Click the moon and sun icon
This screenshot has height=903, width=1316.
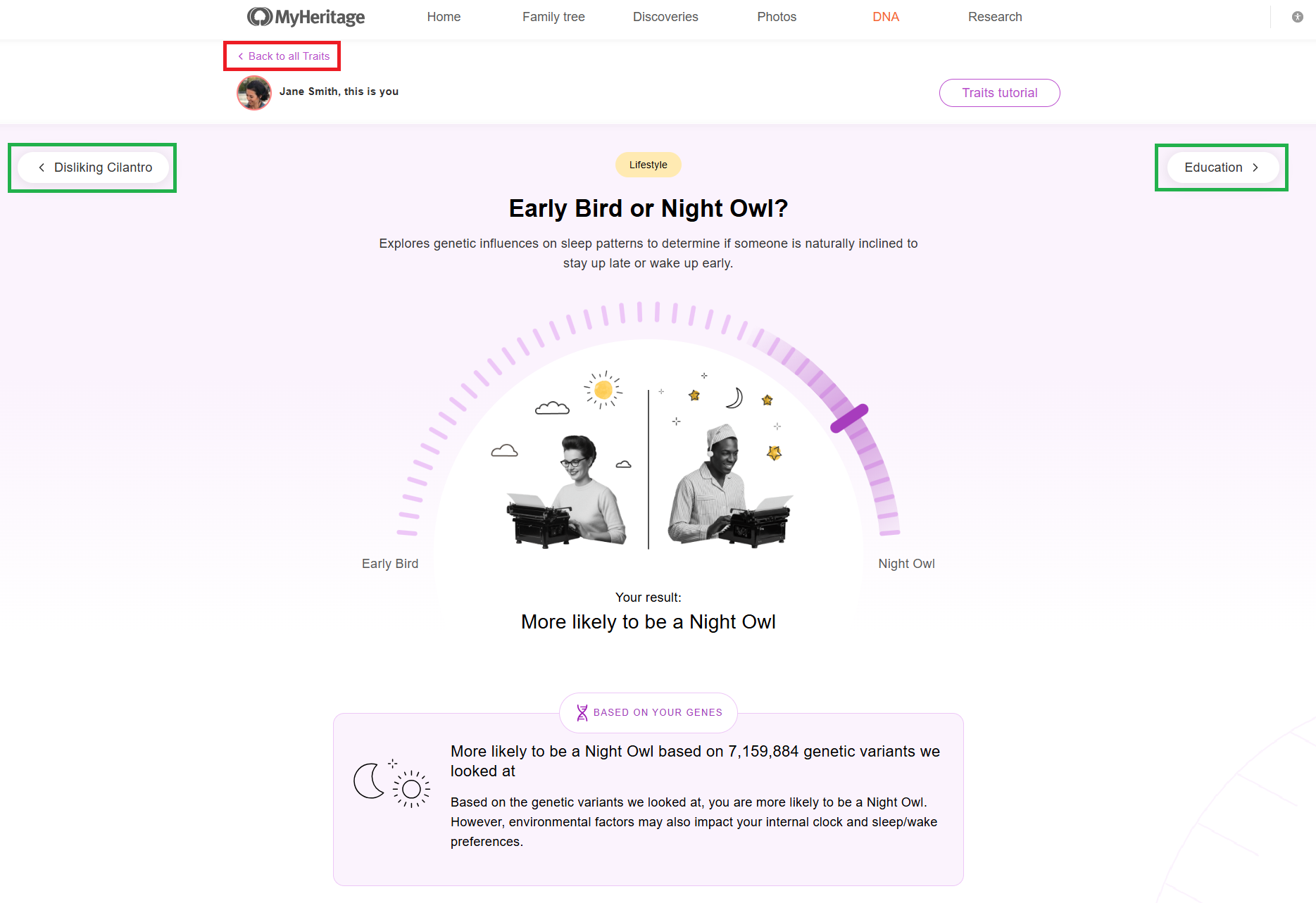tap(391, 783)
